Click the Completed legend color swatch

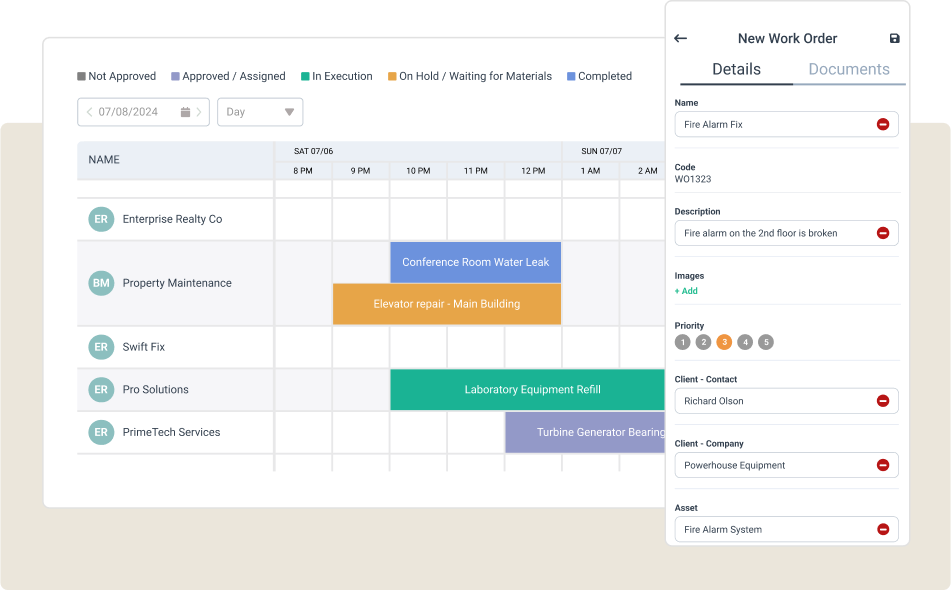click(571, 76)
